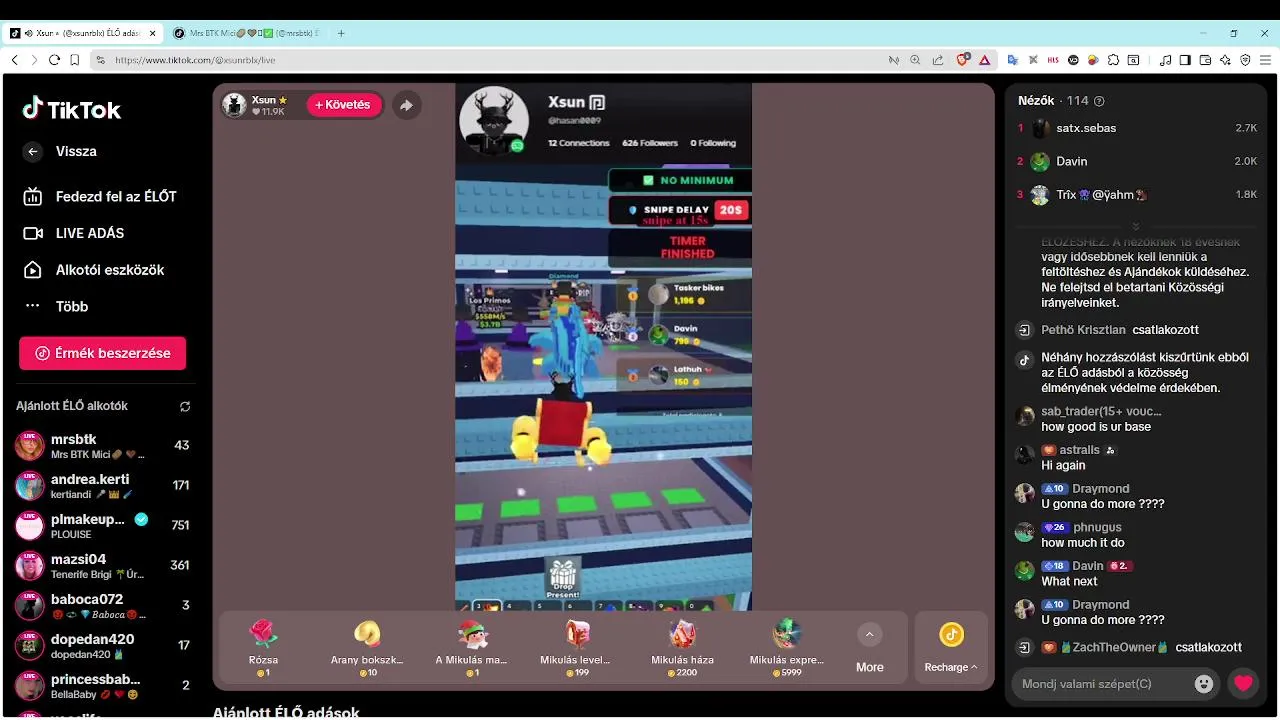Share the live stream
The height and width of the screenshot is (720, 1280).
tap(406, 105)
